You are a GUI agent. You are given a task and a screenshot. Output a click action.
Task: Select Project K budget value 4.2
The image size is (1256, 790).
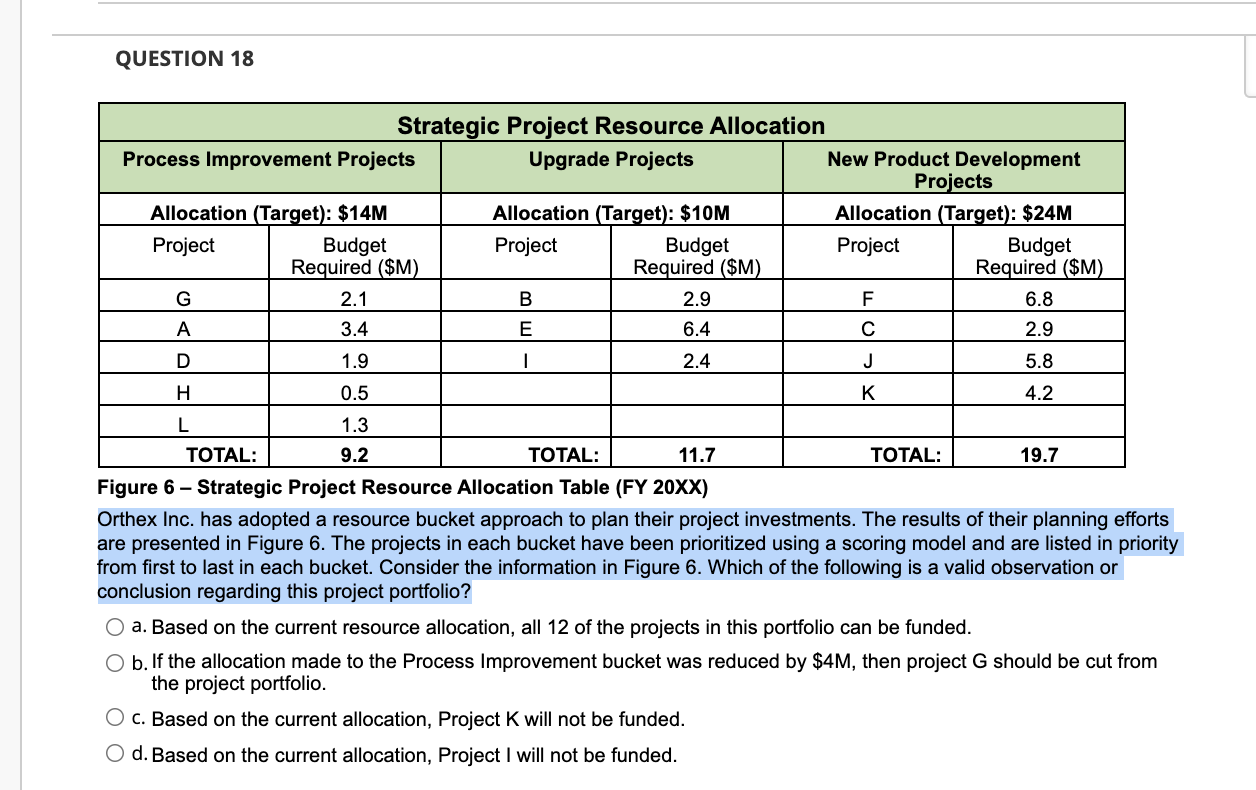coord(1040,392)
